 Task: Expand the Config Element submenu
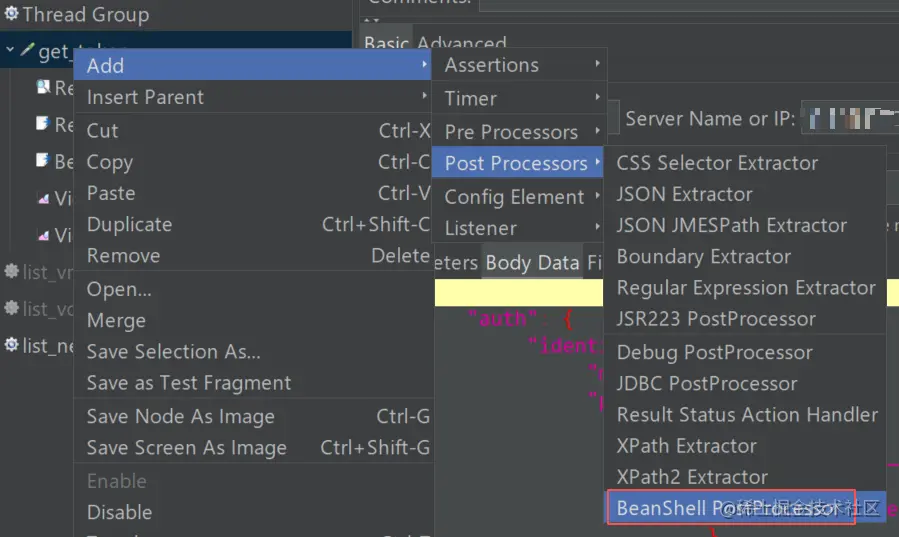[x=518, y=197]
